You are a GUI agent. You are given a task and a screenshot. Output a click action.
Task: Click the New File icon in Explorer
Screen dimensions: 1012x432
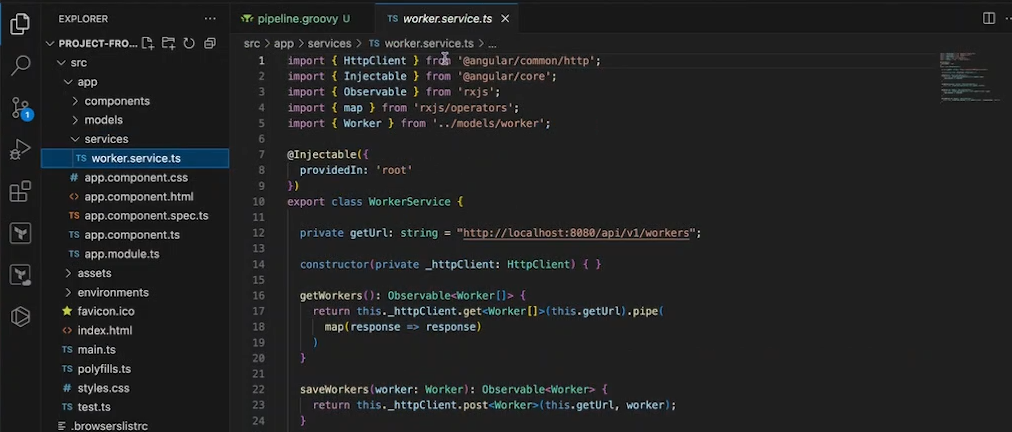click(x=148, y=43)
